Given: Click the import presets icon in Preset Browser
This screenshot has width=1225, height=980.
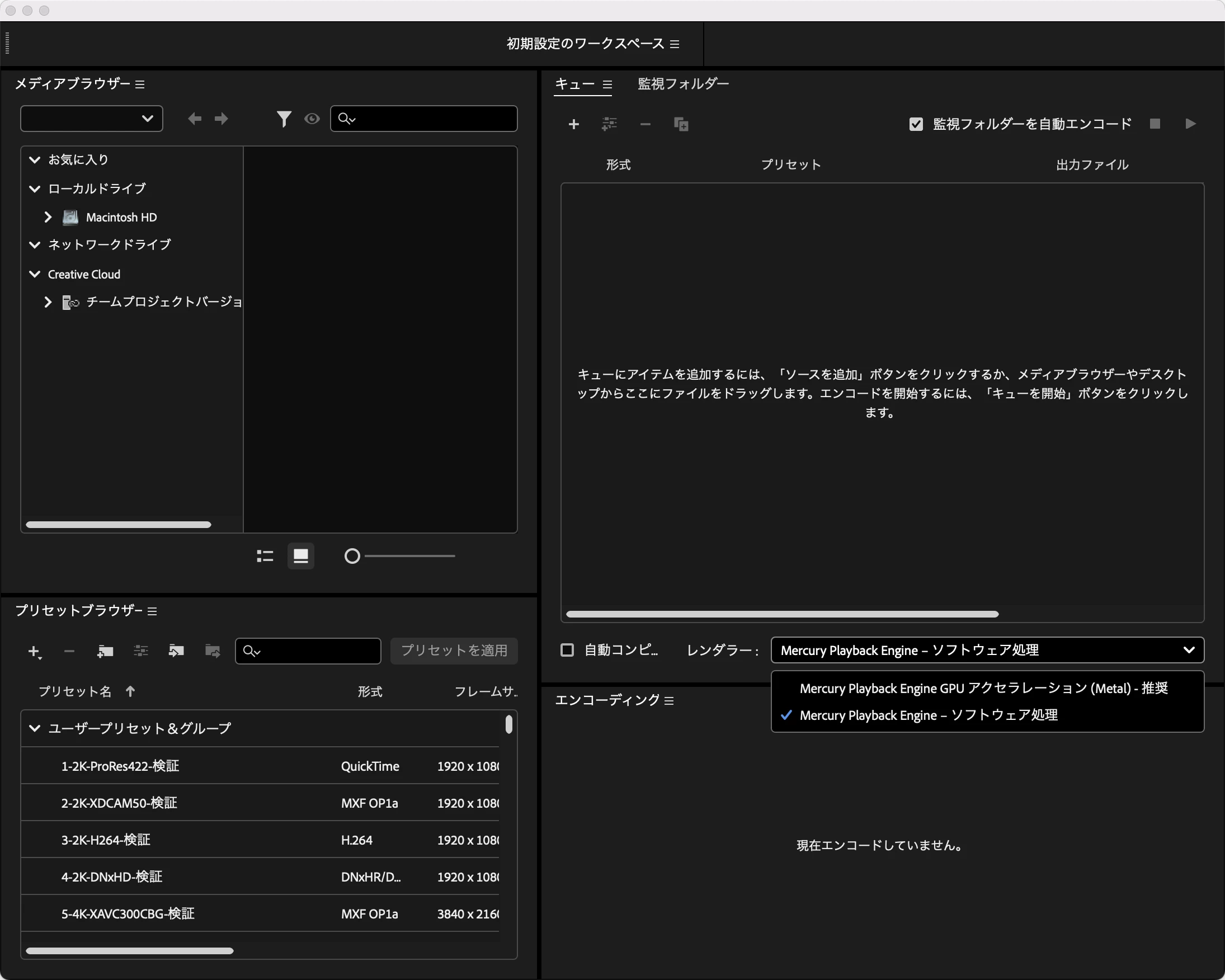Looking at the screenshot, I should (176, 651).
